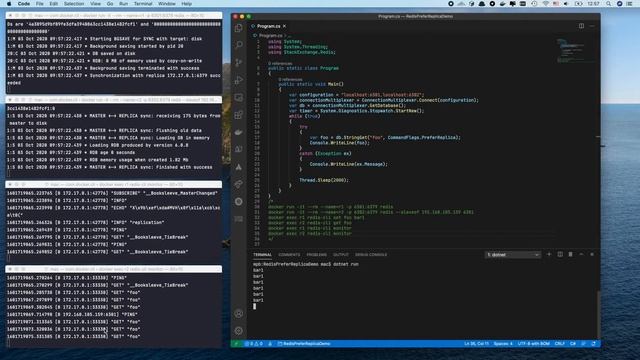Image resolution: width=640 pixels, height=360 pixels.
Task: Change indentation via Spaces: 4
Action: click(503, 344)
